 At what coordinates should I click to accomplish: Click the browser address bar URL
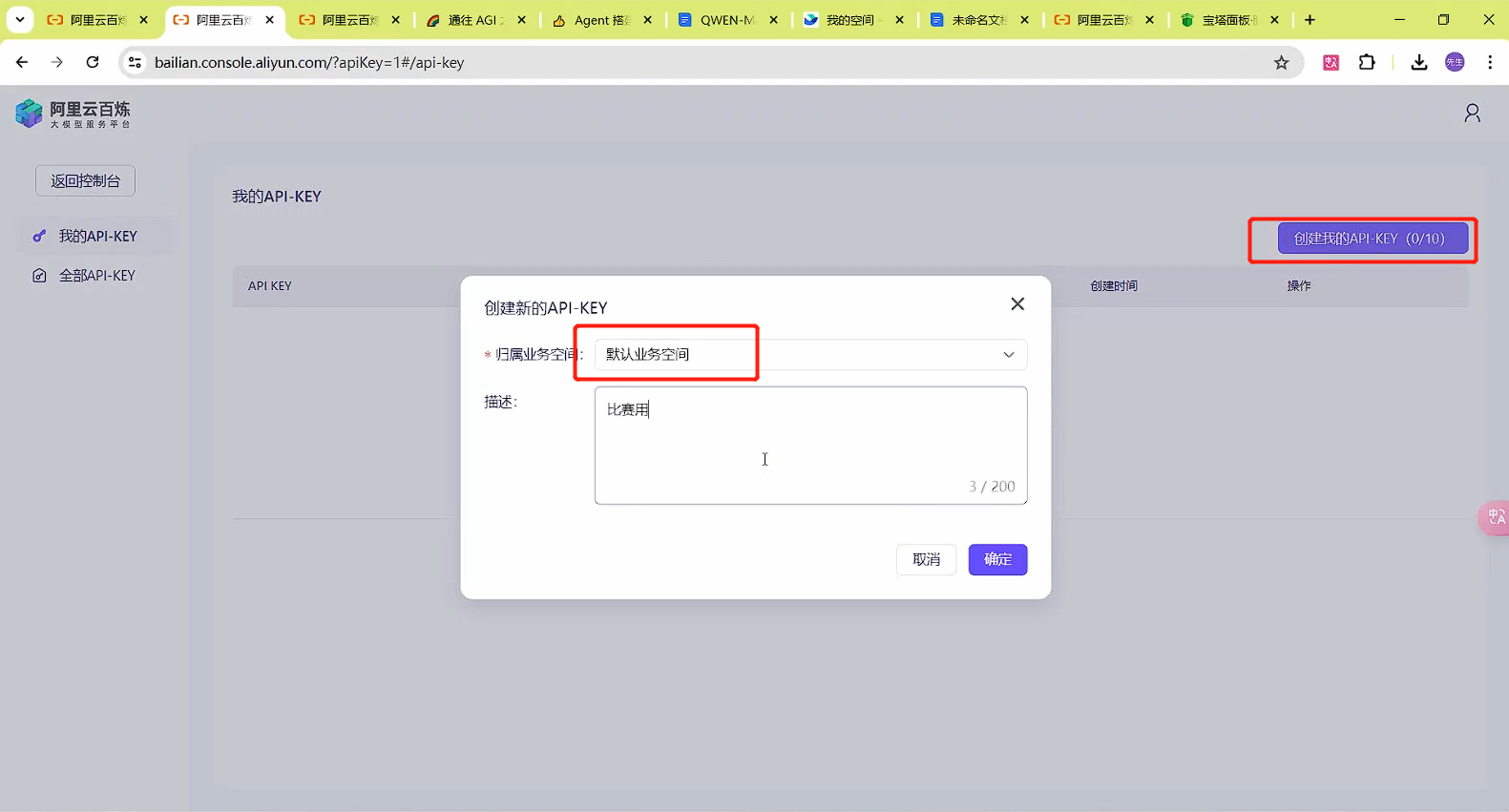pos(309,62)
